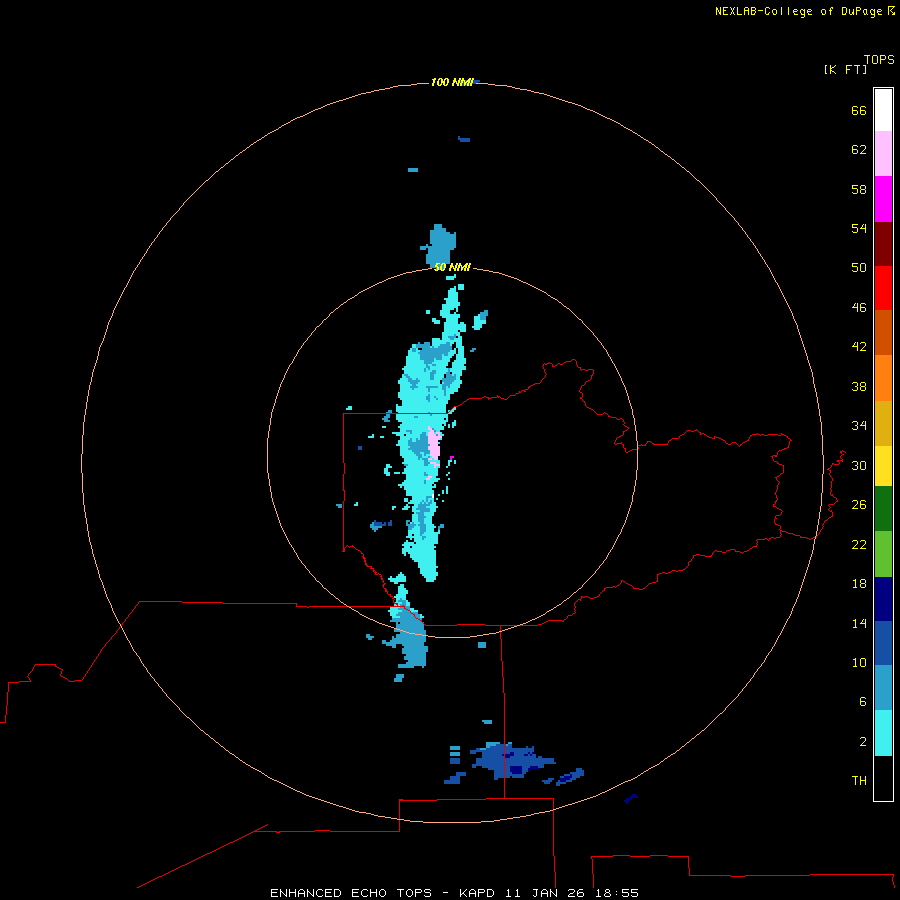This screenshot has width=900, height=900.
Task: Click the 58 legend value
Action: coord(859,189)
